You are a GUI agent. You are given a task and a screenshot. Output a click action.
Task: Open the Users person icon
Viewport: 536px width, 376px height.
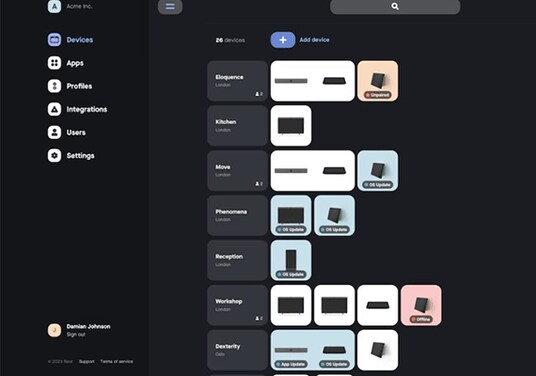point(54,132)
